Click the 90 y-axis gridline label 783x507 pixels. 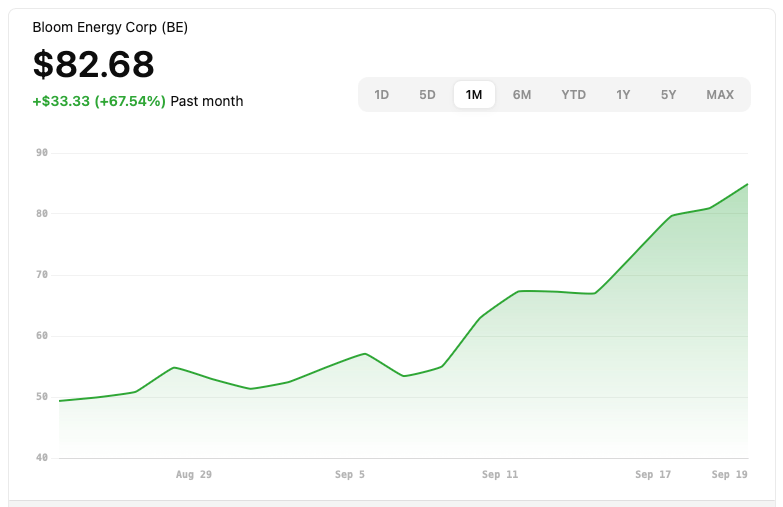pos(42,153)
